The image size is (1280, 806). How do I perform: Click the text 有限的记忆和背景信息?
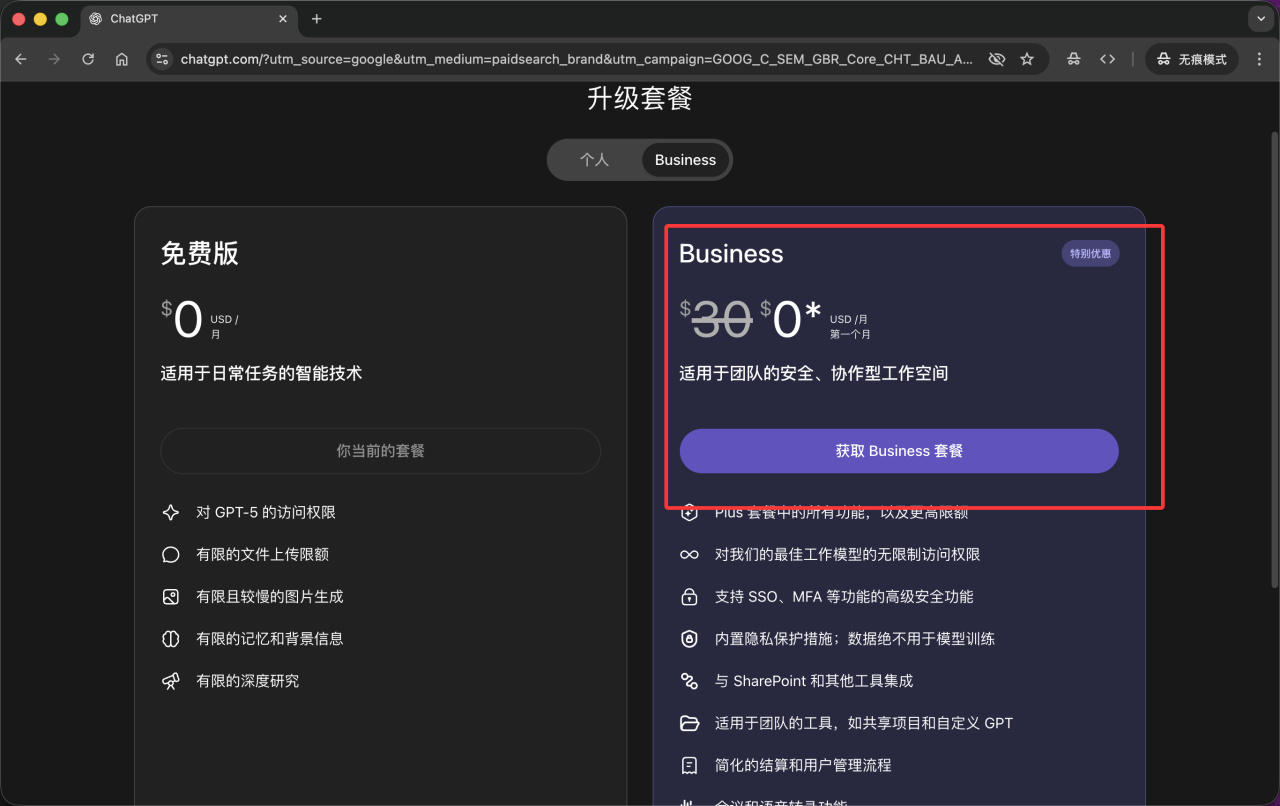(270, 639)
